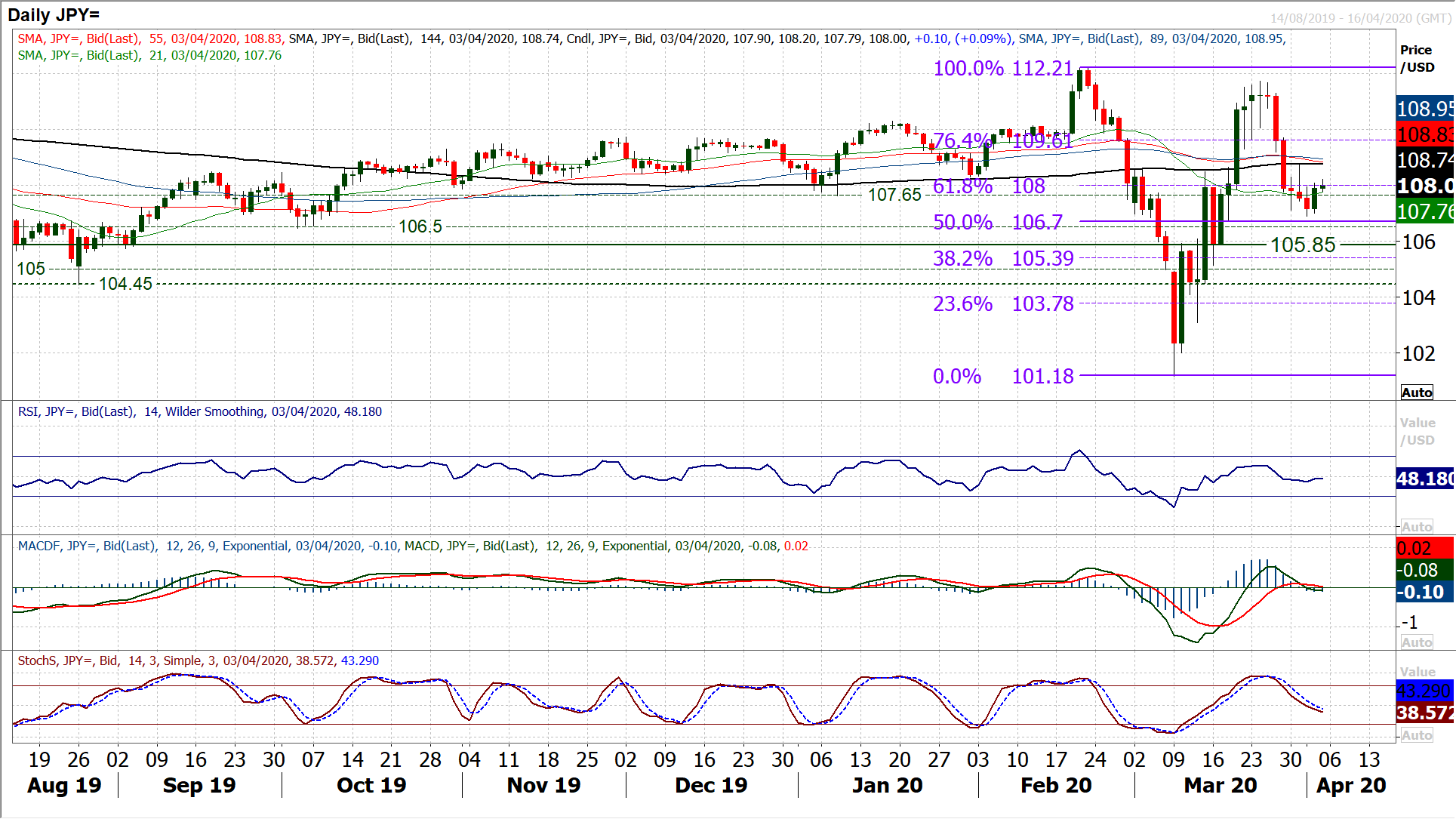Image resolution: width=1456 pixels, height=819 pixels.
Task: Click the 105 level annotation at left
Action: click(31, 269)
